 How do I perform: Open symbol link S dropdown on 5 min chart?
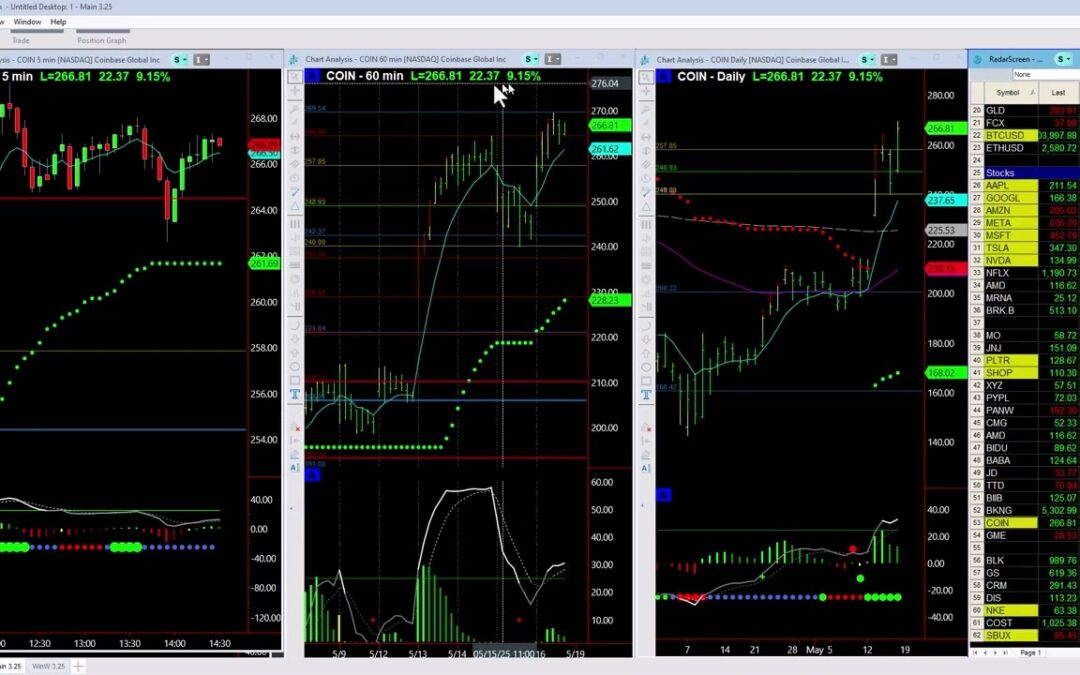click(180, 60)
